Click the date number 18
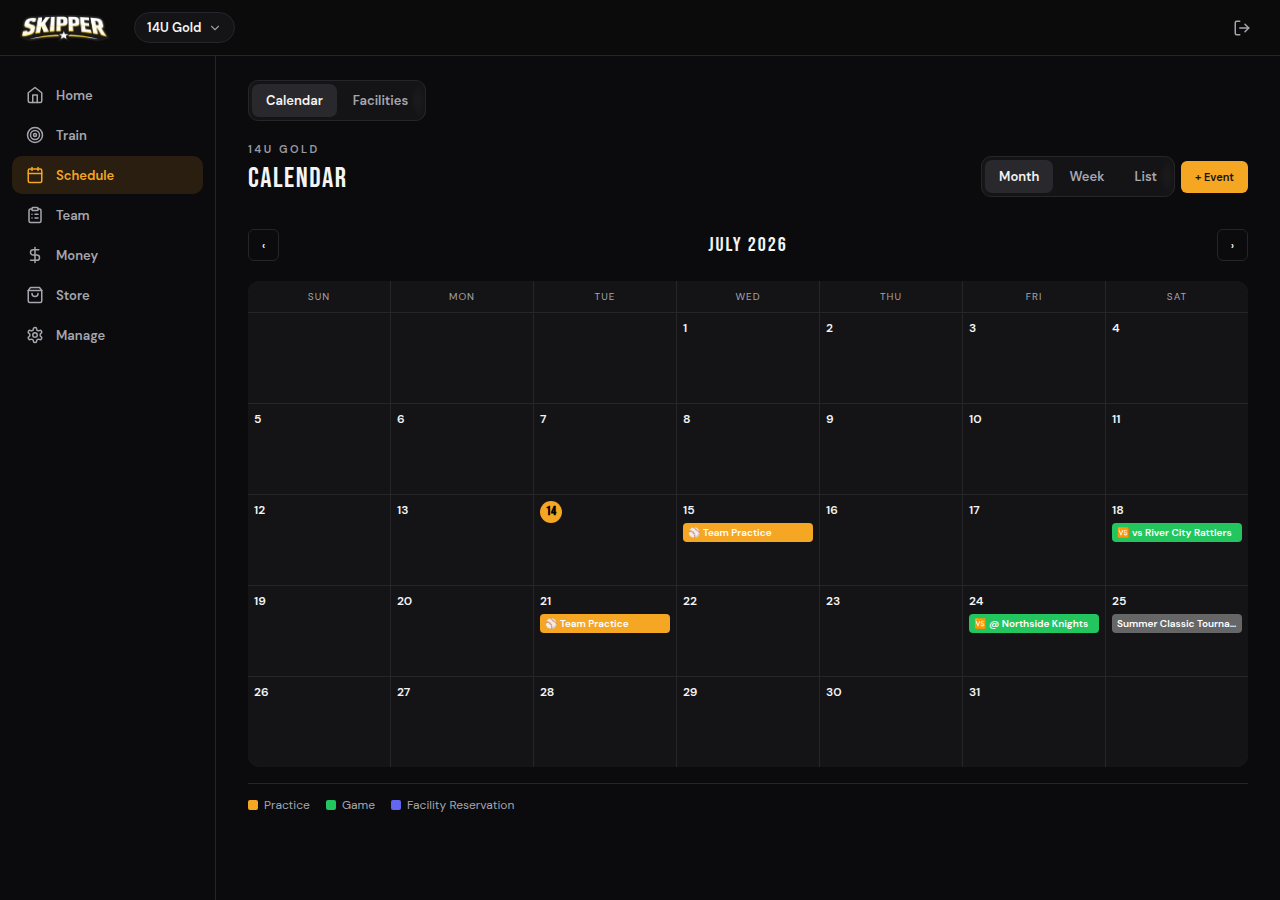1280x900 pixels. [1118, 510]
